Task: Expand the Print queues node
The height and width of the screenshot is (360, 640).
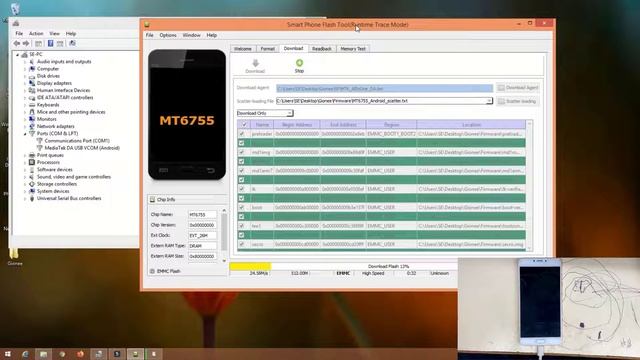Action: (24, 155)
